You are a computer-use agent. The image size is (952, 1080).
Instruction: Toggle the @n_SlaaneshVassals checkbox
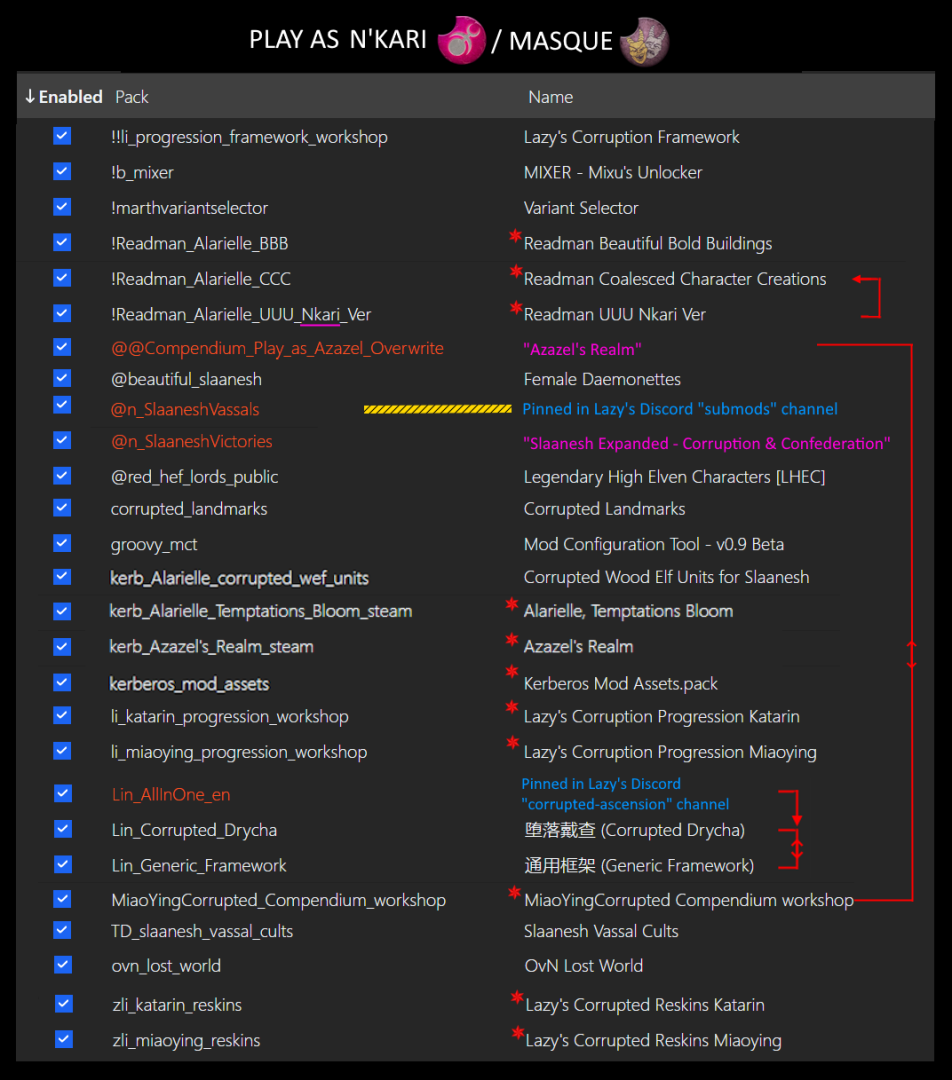click(62, 405)
